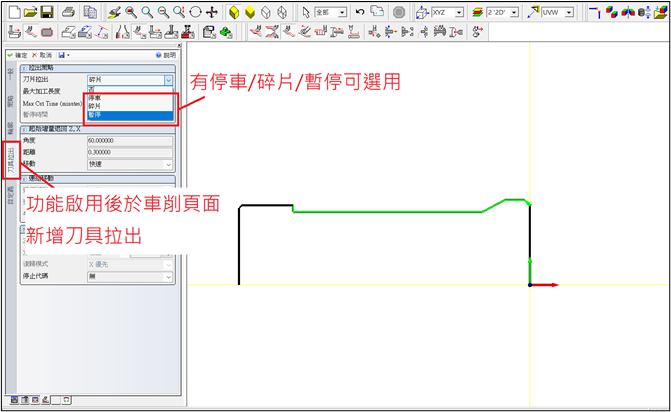
Task: Click the 角度 value field
Action: tap(130, 141)
